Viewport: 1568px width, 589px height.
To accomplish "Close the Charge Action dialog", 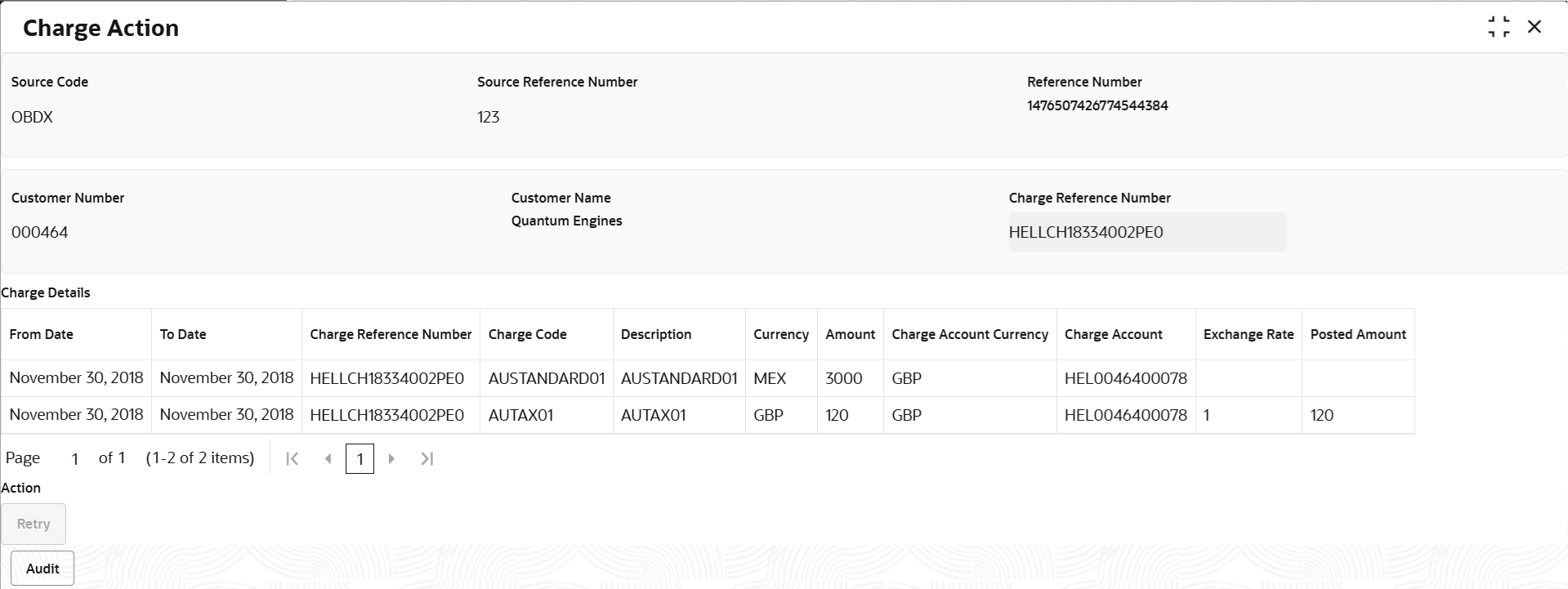I will [1534, 27].
